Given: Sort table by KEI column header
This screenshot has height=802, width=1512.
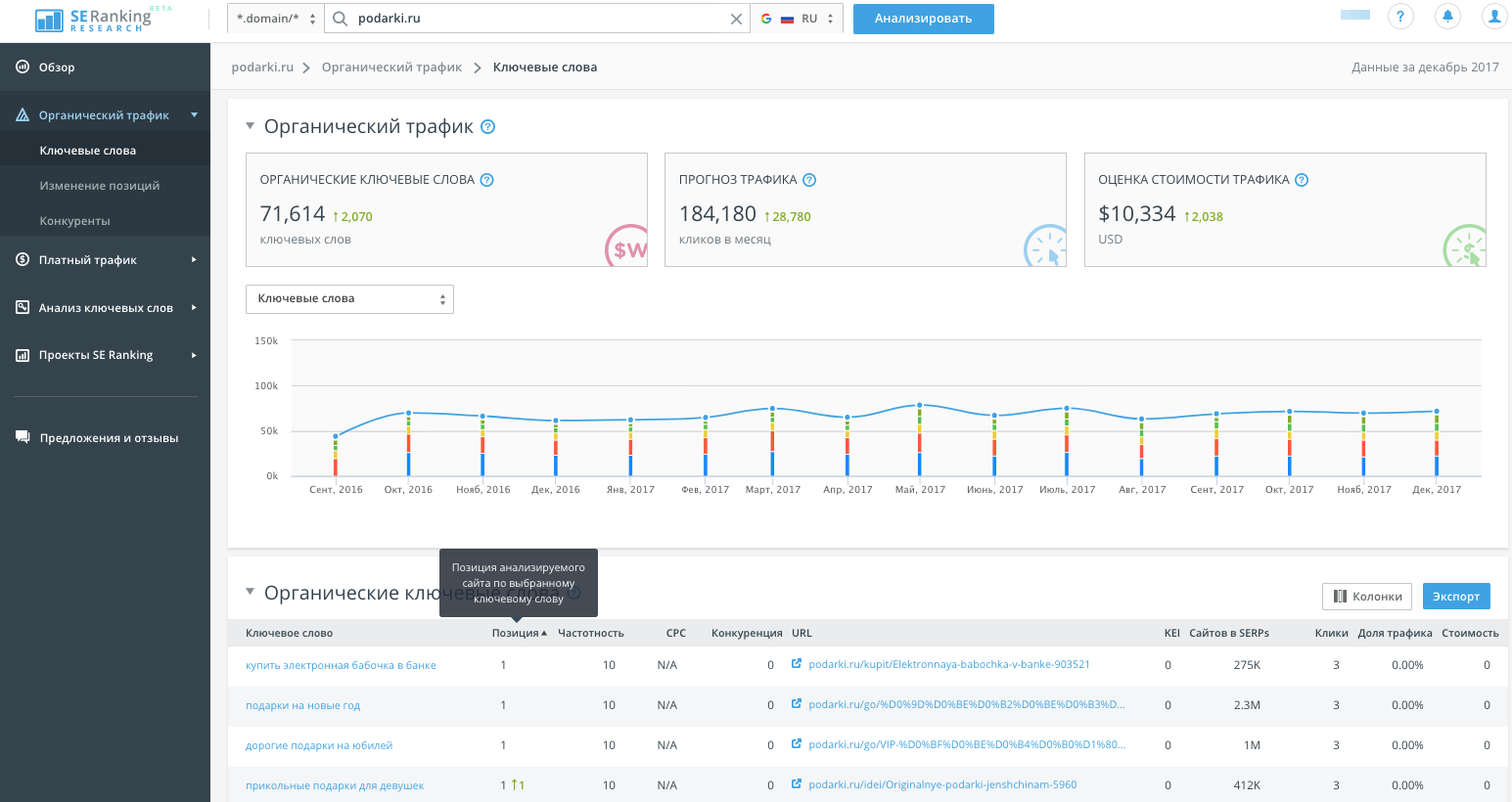Looking at the screenshot, I should coord(1172,633).
